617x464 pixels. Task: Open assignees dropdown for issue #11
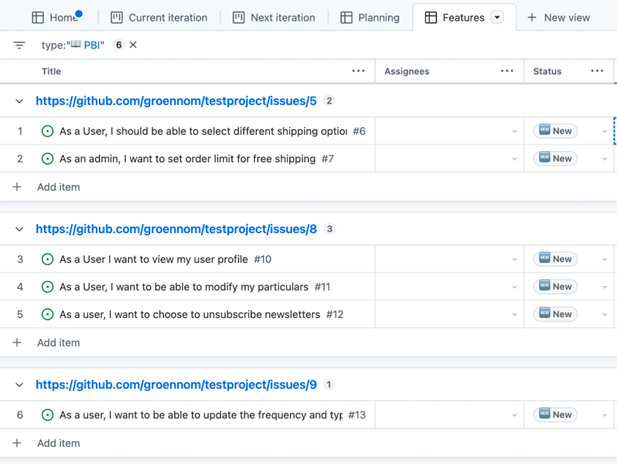tap(514, 287)
